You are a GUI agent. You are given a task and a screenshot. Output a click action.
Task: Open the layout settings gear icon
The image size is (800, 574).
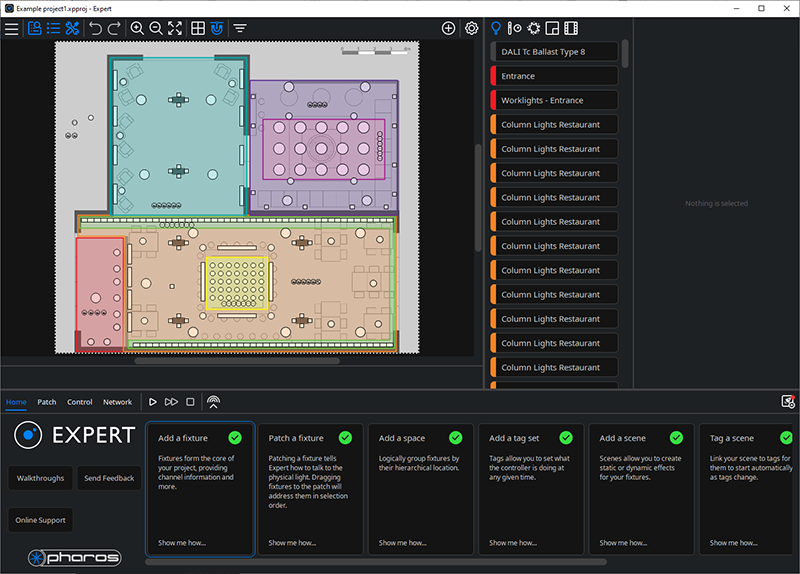click(471, 29)
